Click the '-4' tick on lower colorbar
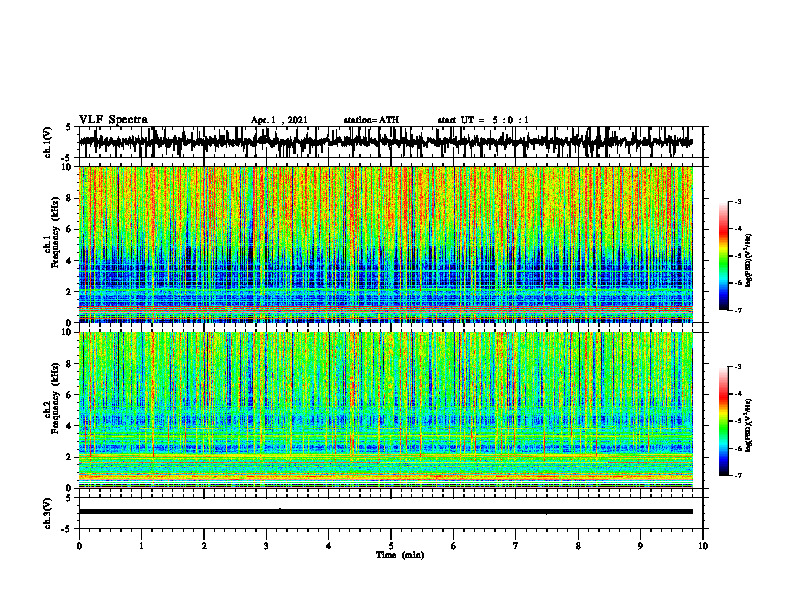 pyautogui.click(x=738, y=394)
